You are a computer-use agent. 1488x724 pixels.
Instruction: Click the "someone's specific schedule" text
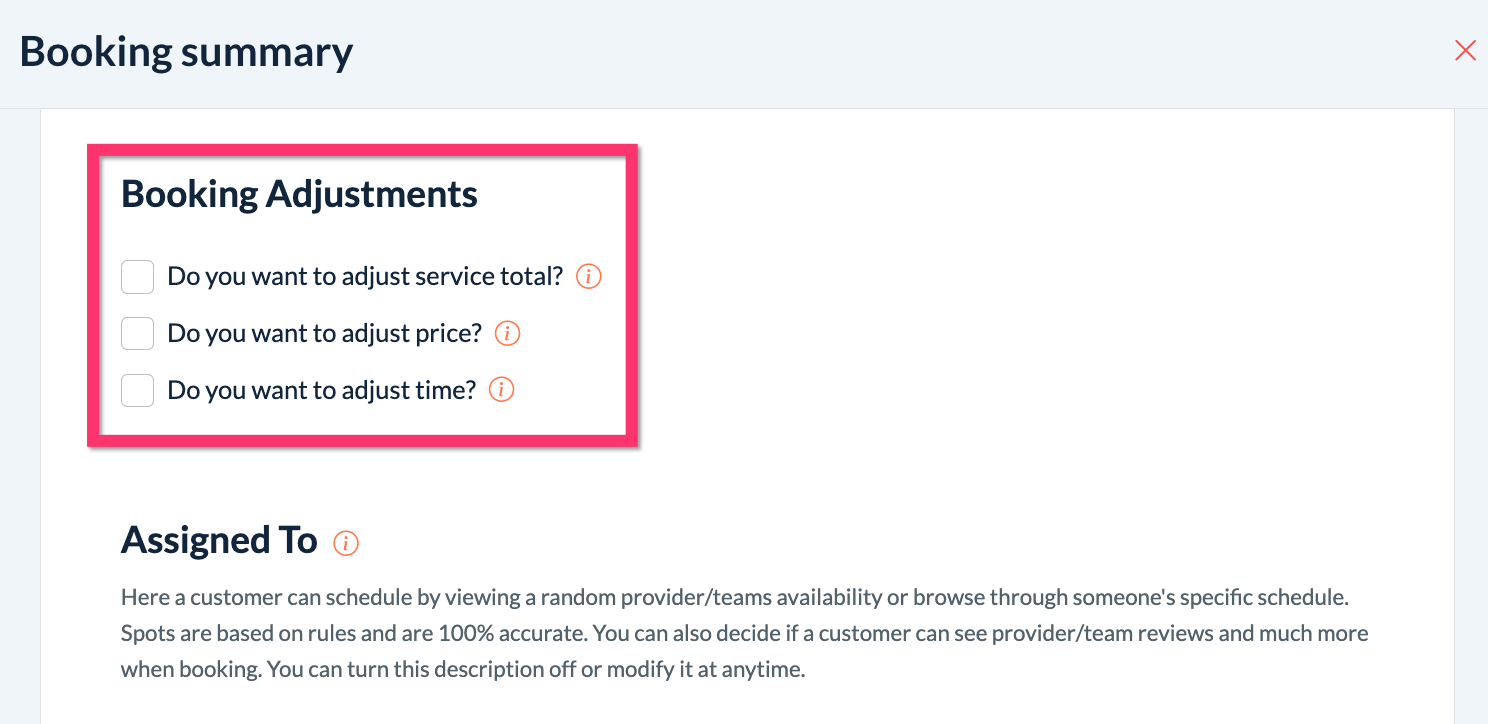tap(1214, 598)
